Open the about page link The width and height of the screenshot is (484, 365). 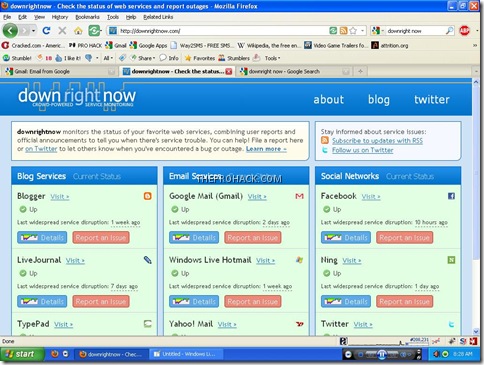point(328,99)
